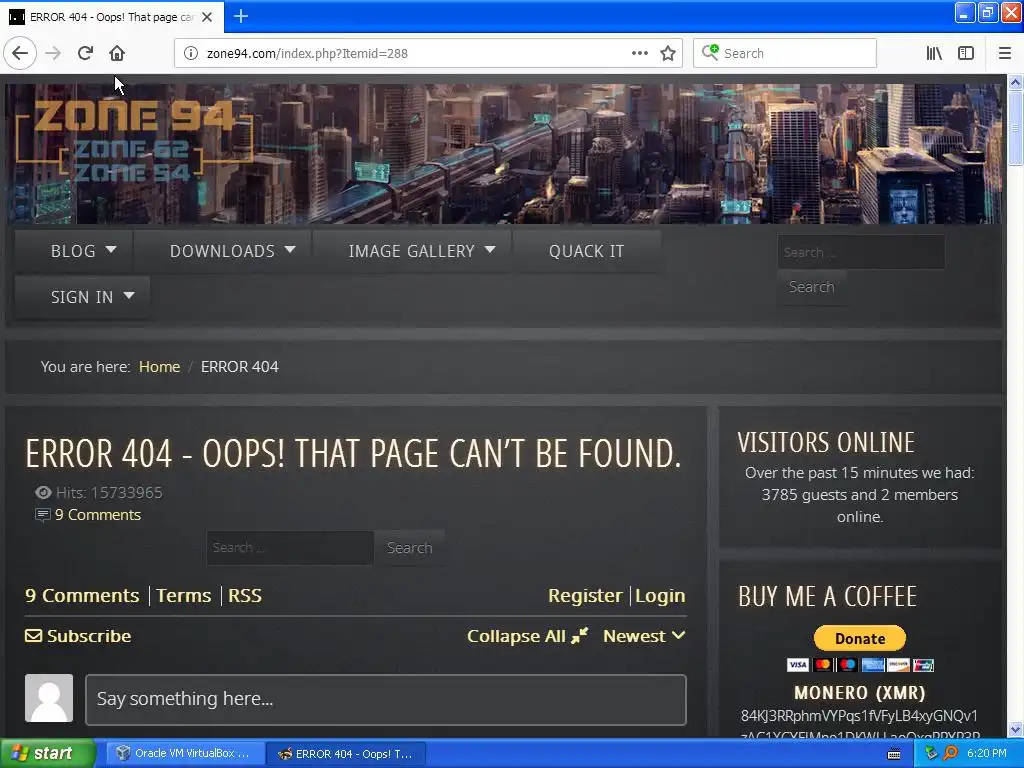Screen dimensions: 1024x768
Task: Open the Newest sort dropdown
Action: [x=644, y=635]
